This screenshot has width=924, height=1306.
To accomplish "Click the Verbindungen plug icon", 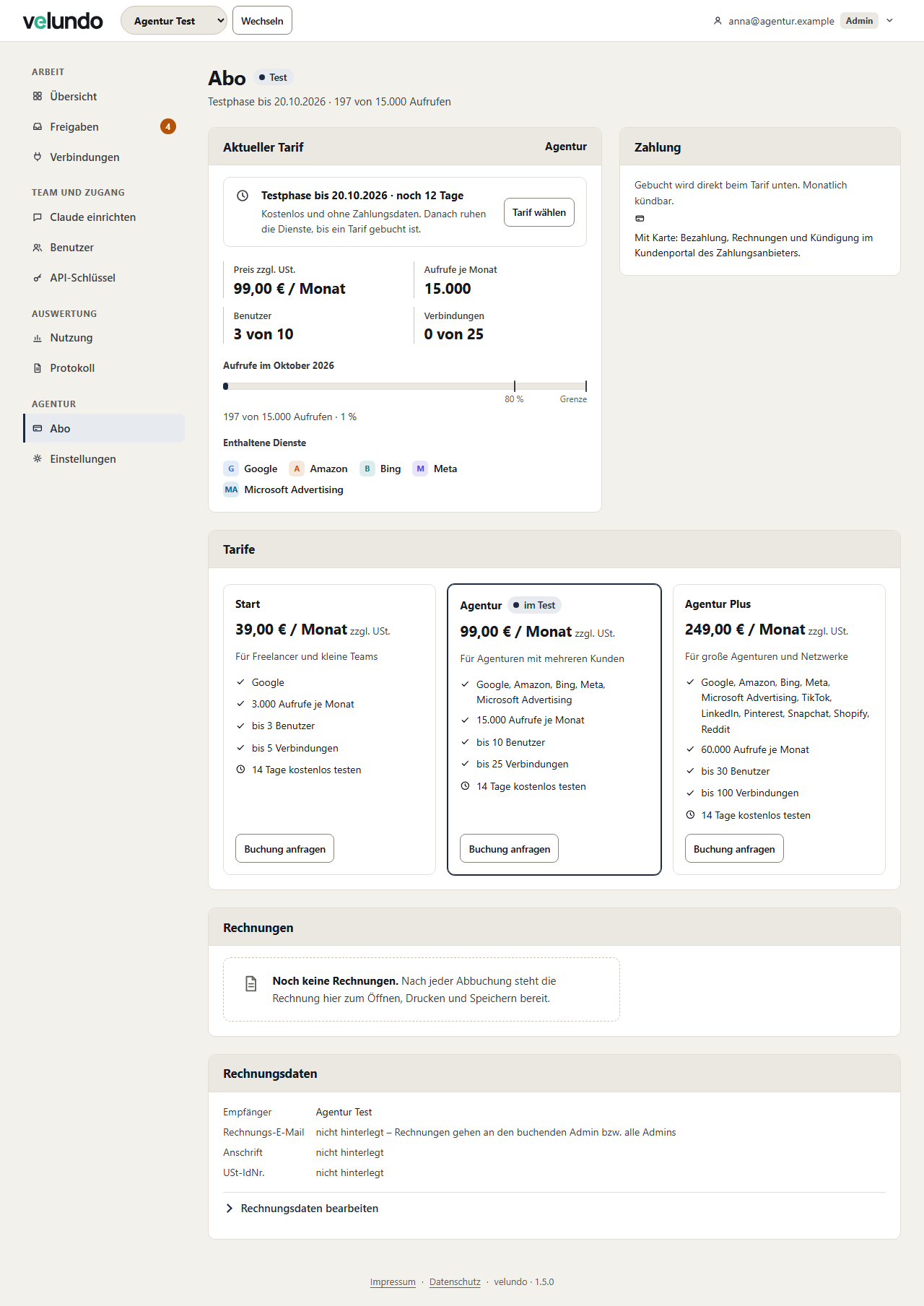I will [x=38, y=157].
